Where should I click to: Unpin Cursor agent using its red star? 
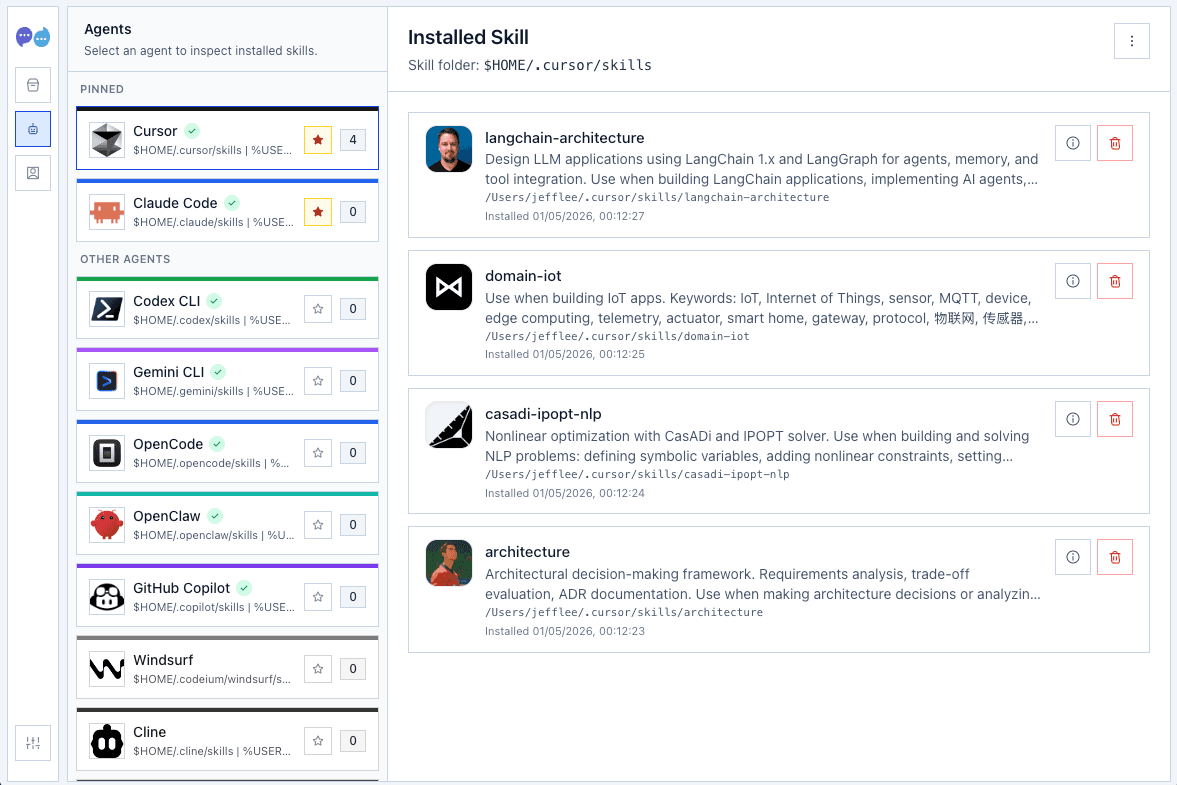click(x=318, y=140)
